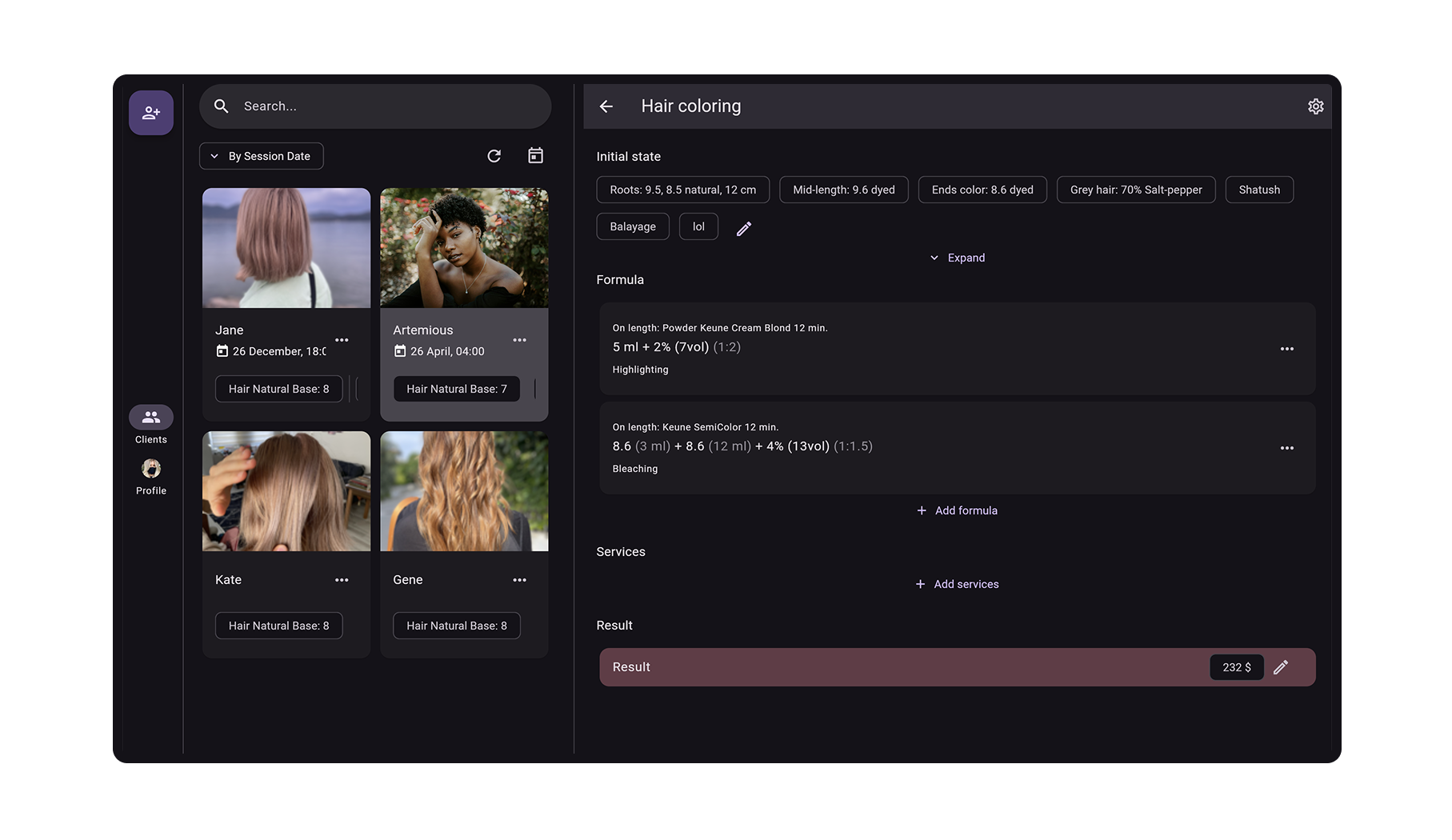Open the By Session Date sort dropdown
Image resolution: width=1452 pixels, height=840 pixels.
tap(261, 156)
